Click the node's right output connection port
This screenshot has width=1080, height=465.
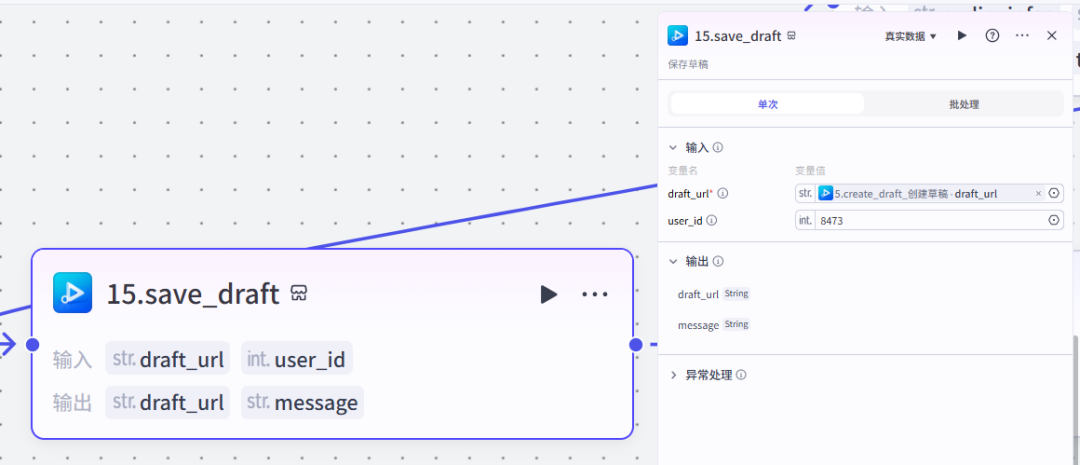coord(635,344)
